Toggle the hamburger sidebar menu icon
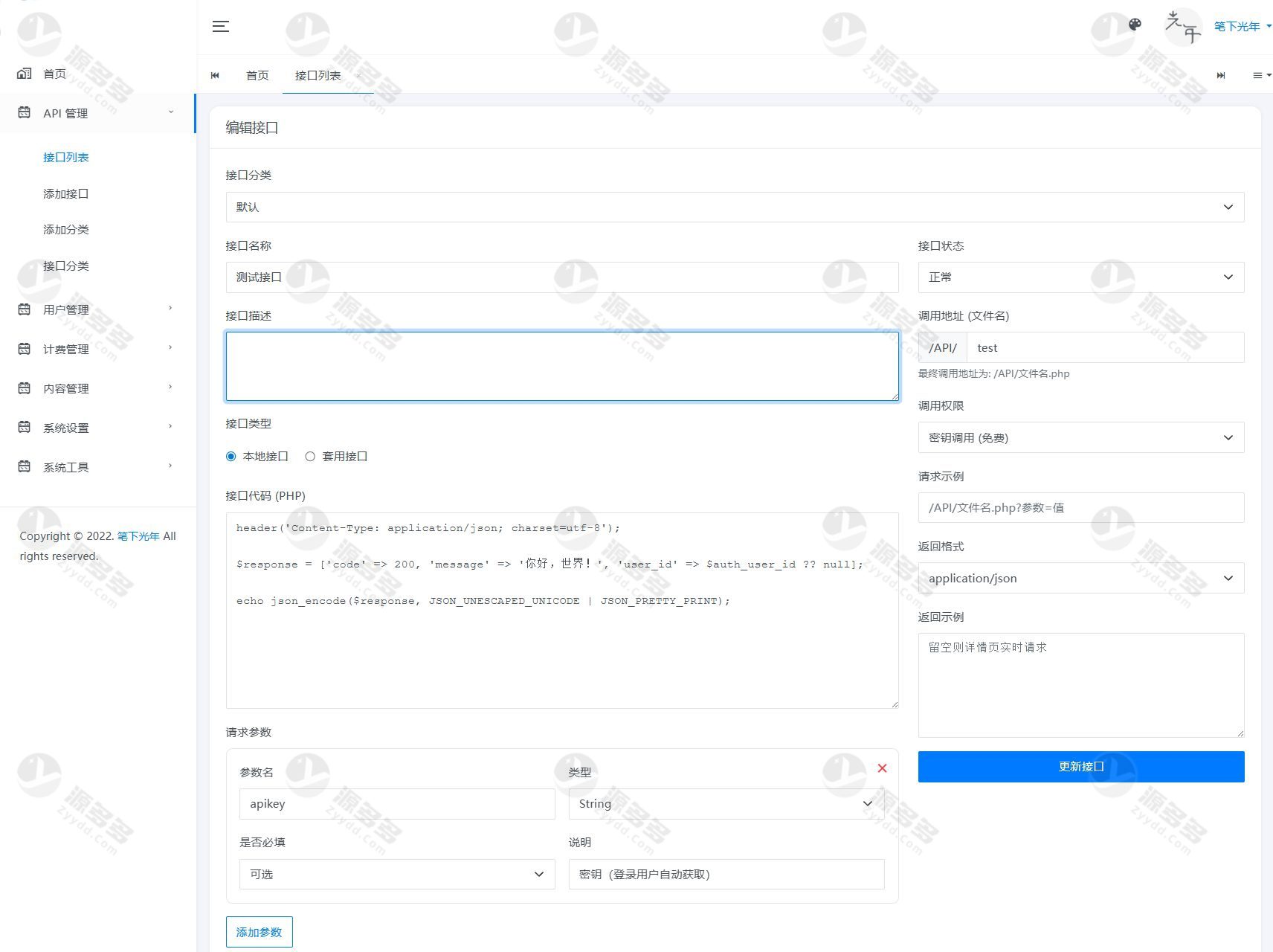Image resolution: width=1273 pixels, height=952 pixels. [221, 27]
